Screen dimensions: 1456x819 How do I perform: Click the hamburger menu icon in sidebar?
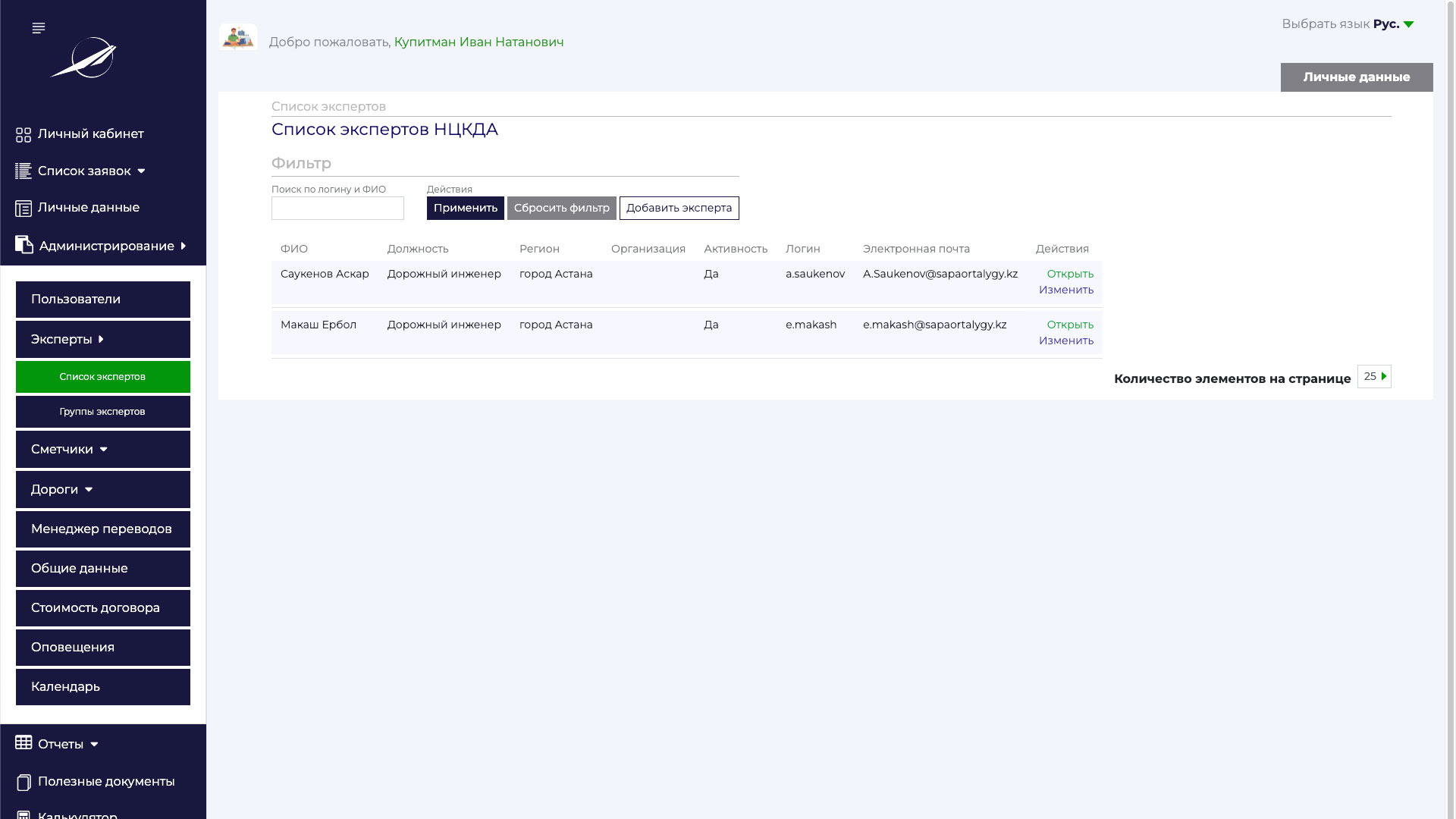pos(39,28)
